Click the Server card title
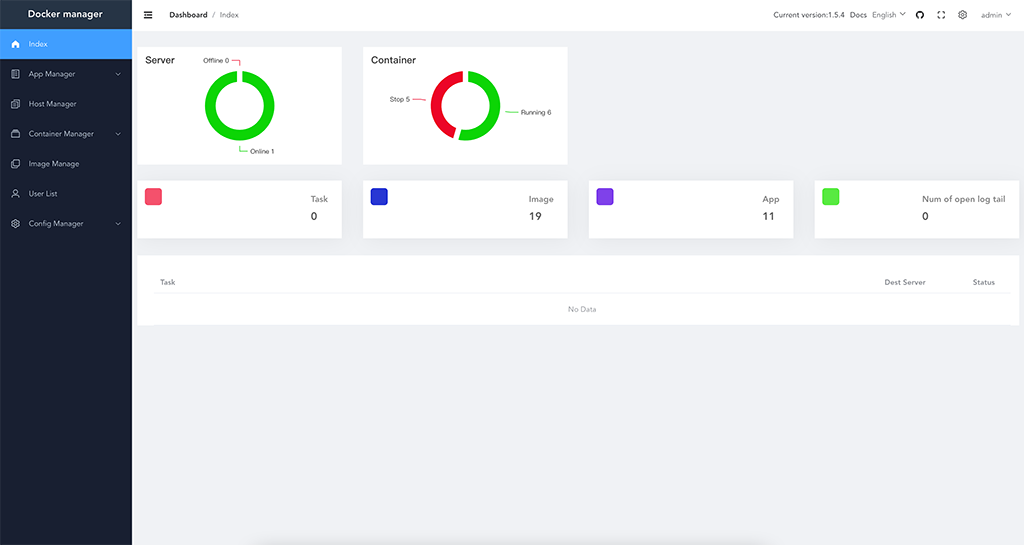The image size is (1024, 545). pyautogui.click(x=160, y=60)
